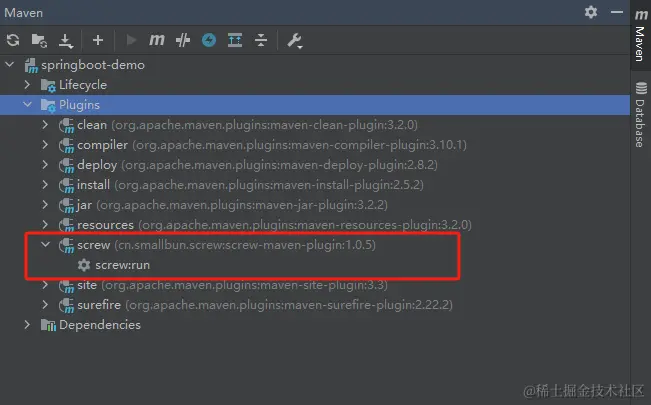Collapse the springboot-demo project node

point(10,64)
